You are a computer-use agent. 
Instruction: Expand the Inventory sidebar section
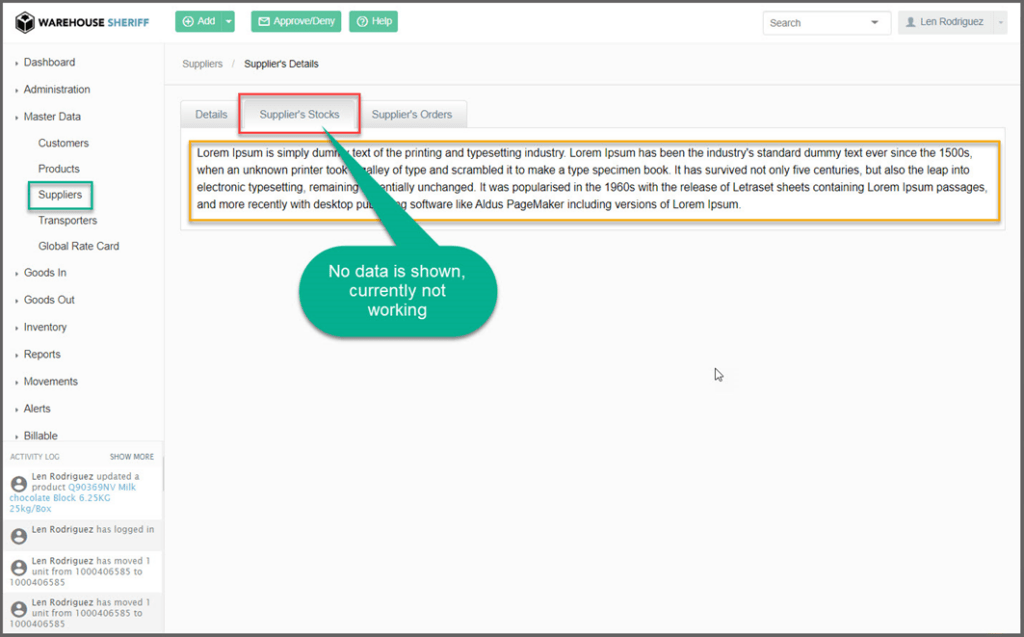click(x=45, y=327)
